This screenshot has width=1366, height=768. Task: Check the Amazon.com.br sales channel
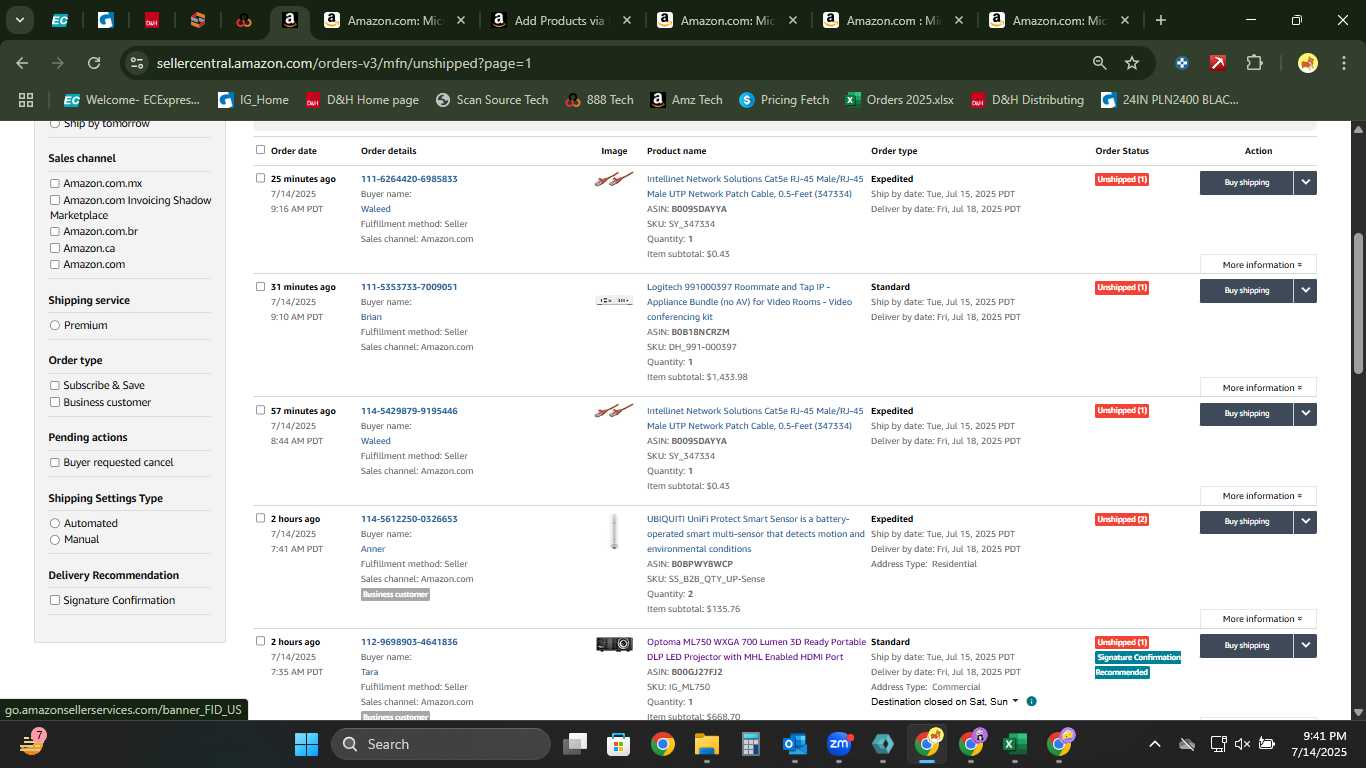55,232
